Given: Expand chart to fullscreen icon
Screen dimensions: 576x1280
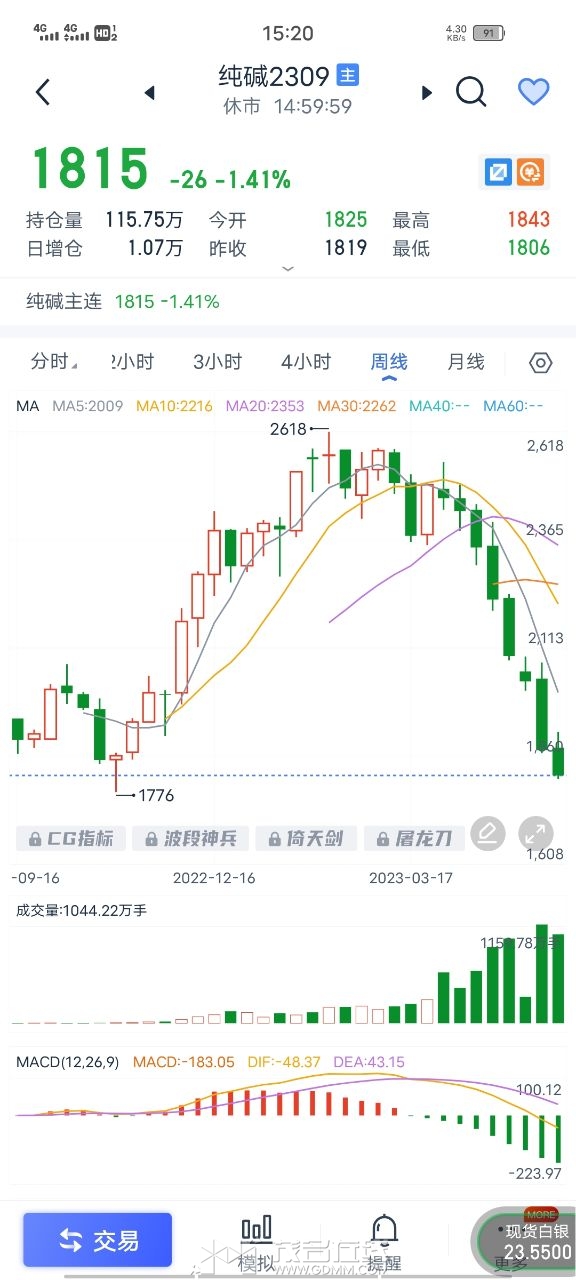Looking at the screenshot, I should [x=536, y=833].
